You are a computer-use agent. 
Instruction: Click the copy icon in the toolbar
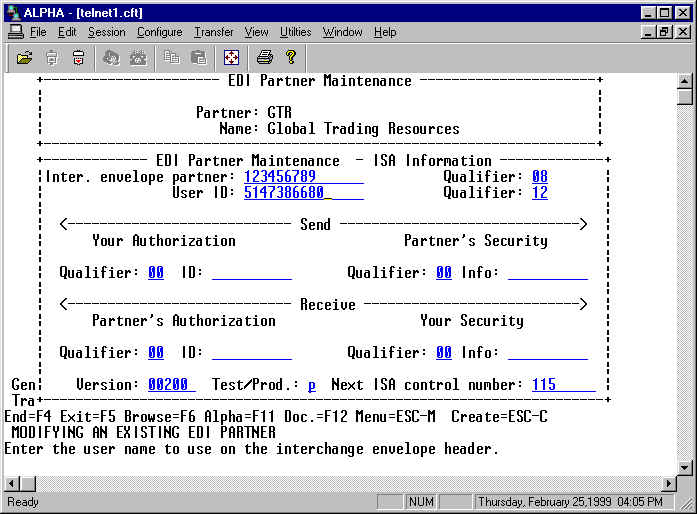point(172,57)
